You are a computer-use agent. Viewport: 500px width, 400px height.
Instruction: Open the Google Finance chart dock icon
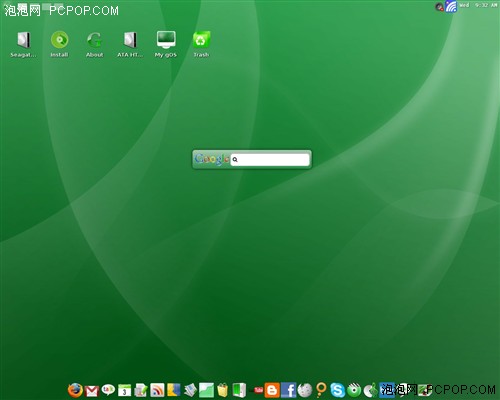(x=206, y=390)
